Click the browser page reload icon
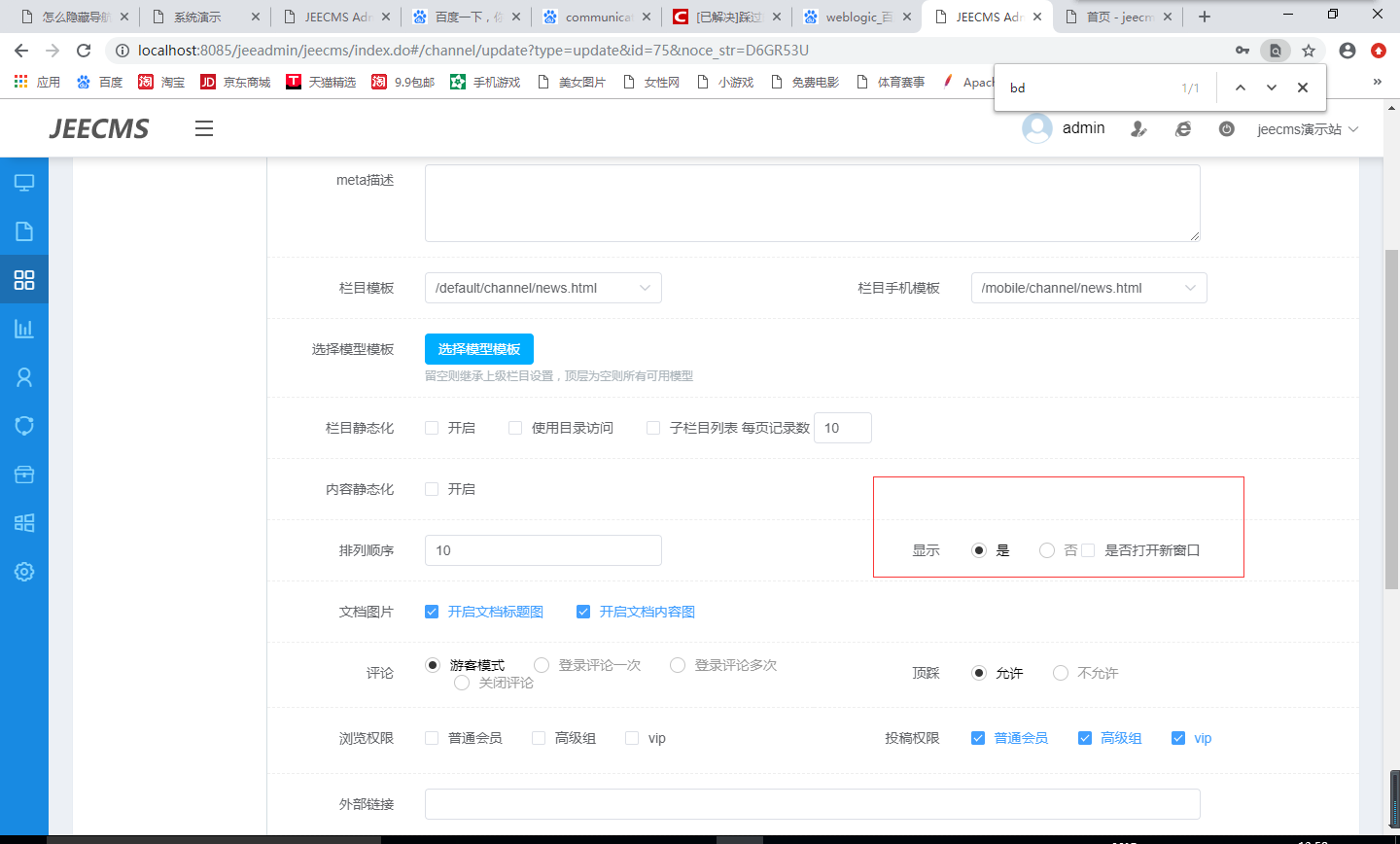Viewport: 1400px width, 844px height. tap(84, 51)
